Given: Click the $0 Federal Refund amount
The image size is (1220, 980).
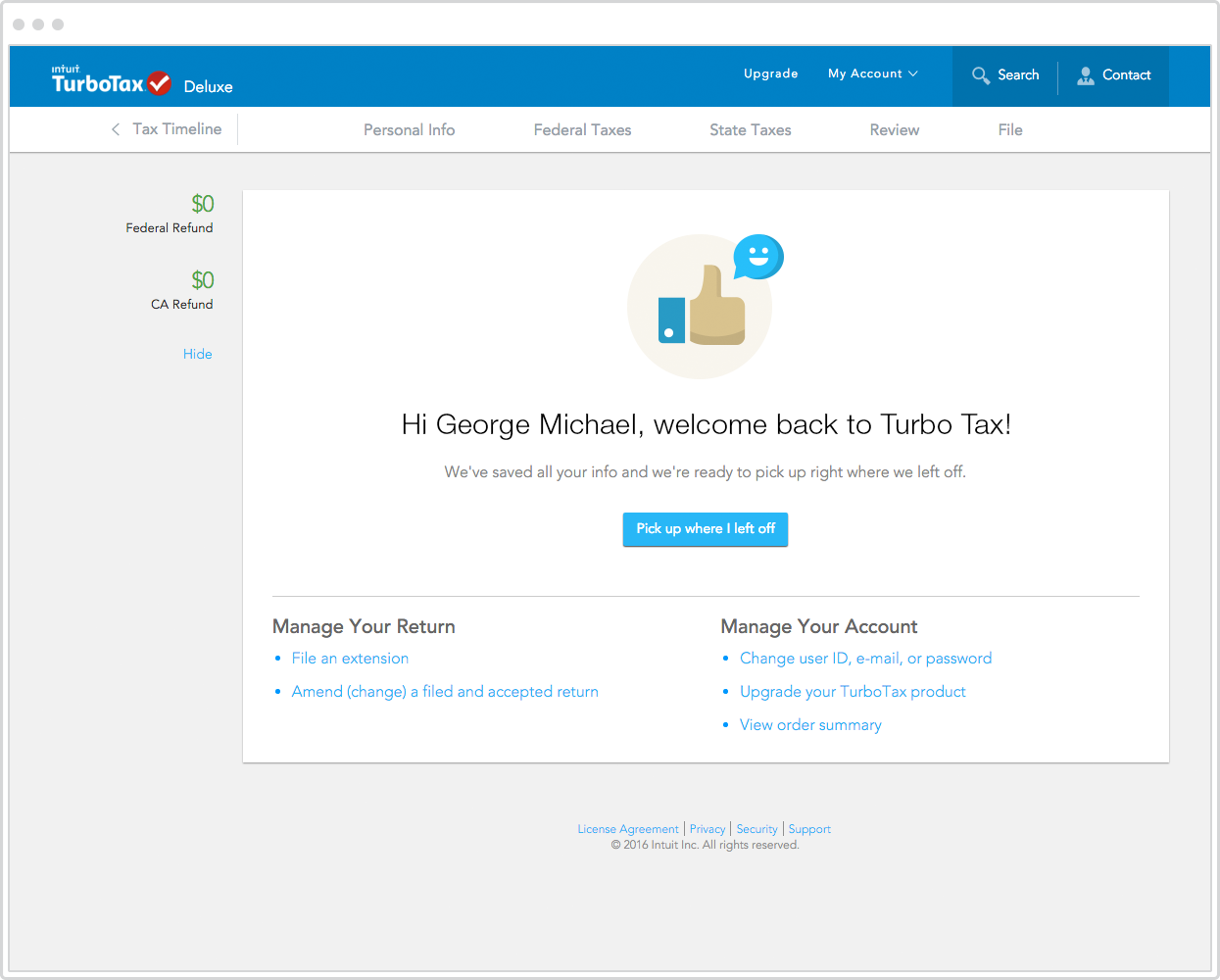Looking at the screenshot, I should click(x=203, y=204).
